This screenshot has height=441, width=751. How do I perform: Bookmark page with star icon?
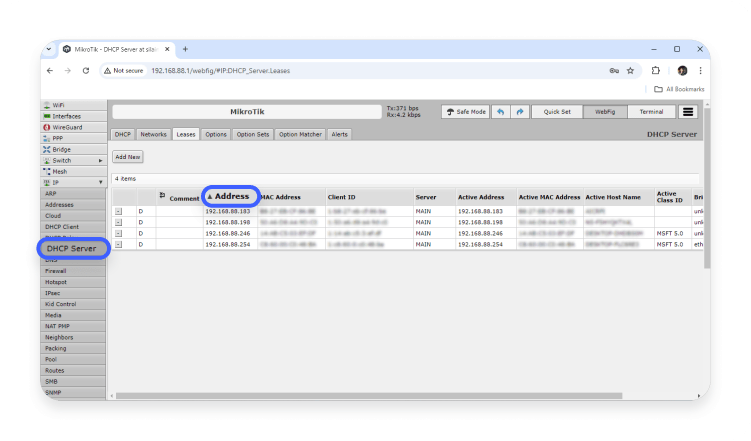(x=630, y=71)
